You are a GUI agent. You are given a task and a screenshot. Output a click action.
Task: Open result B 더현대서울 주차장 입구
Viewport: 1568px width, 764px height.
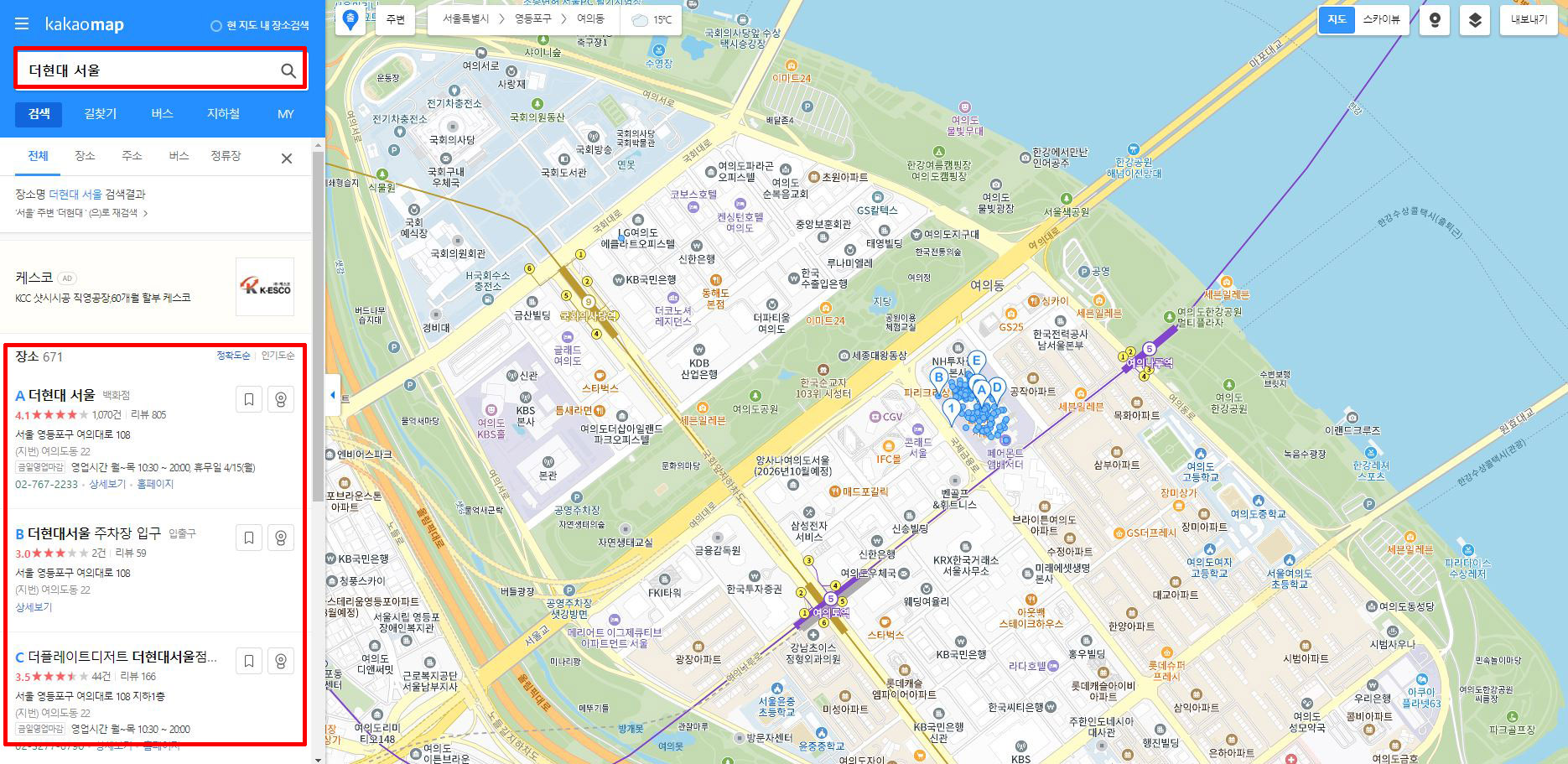(94, 533)
